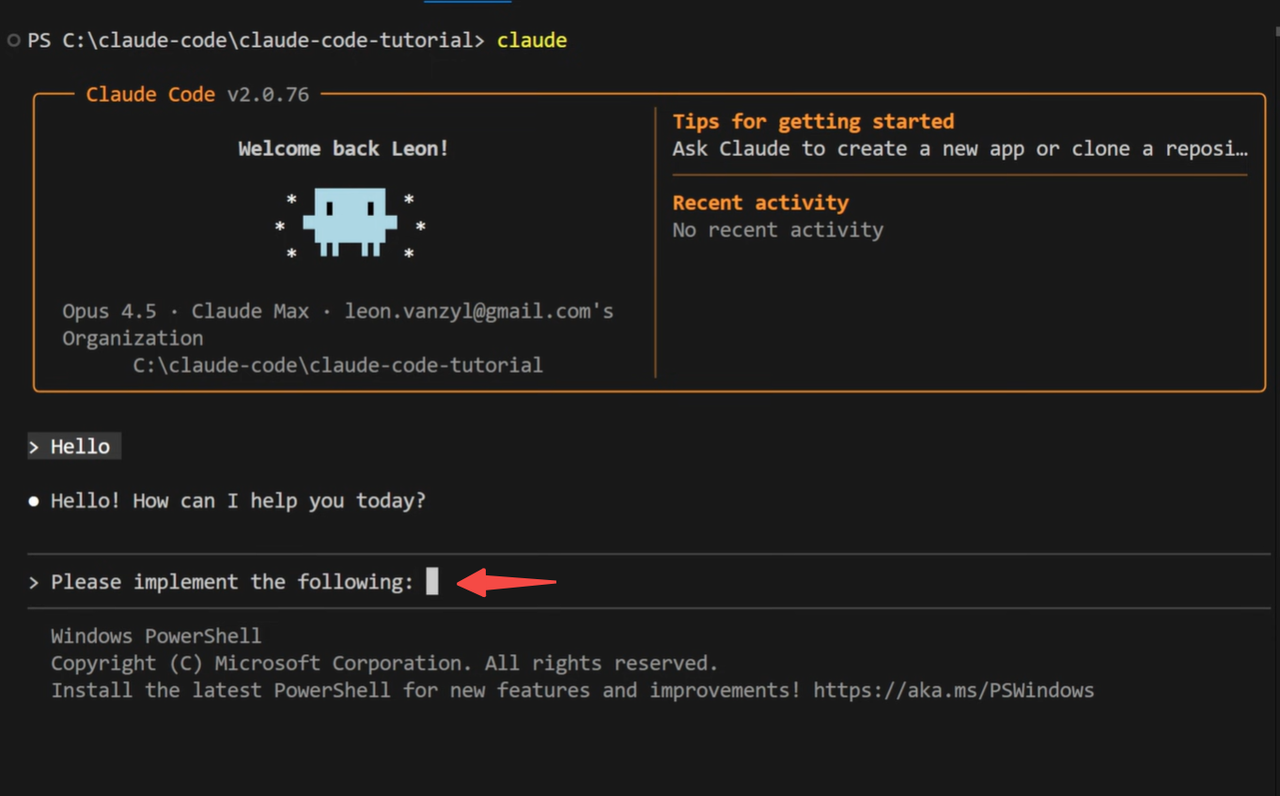Select the "Claude Code" title in the box border

[150, 94]
